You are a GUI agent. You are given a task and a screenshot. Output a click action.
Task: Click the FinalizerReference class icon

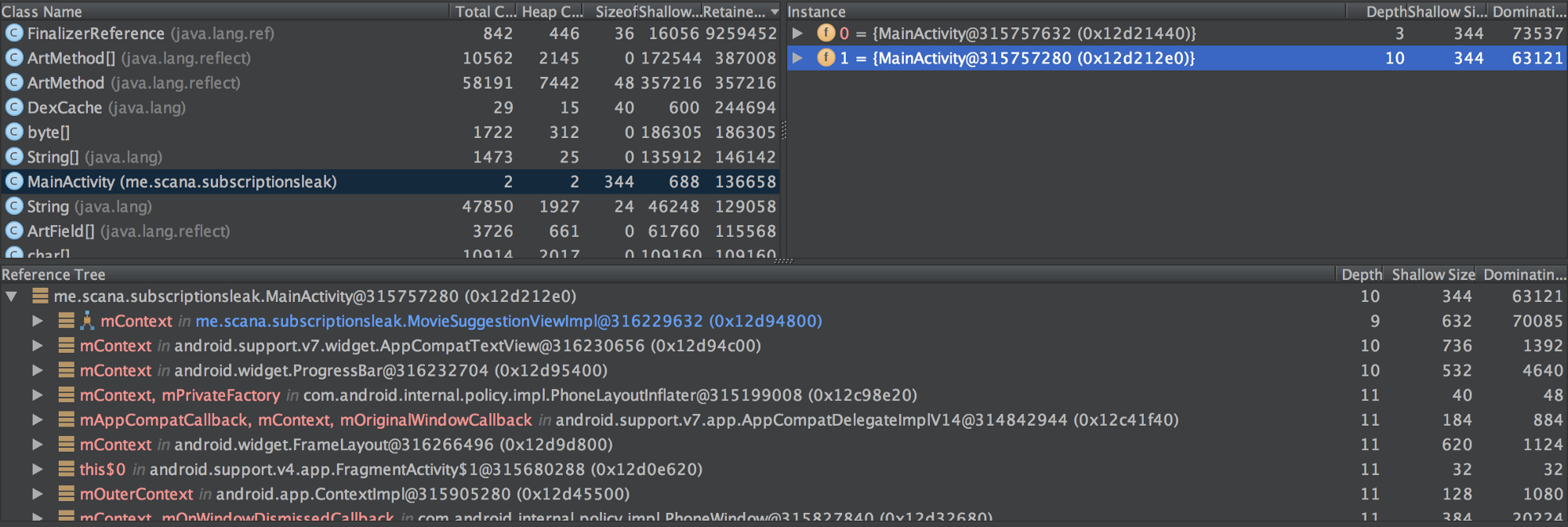pos(14,33)
